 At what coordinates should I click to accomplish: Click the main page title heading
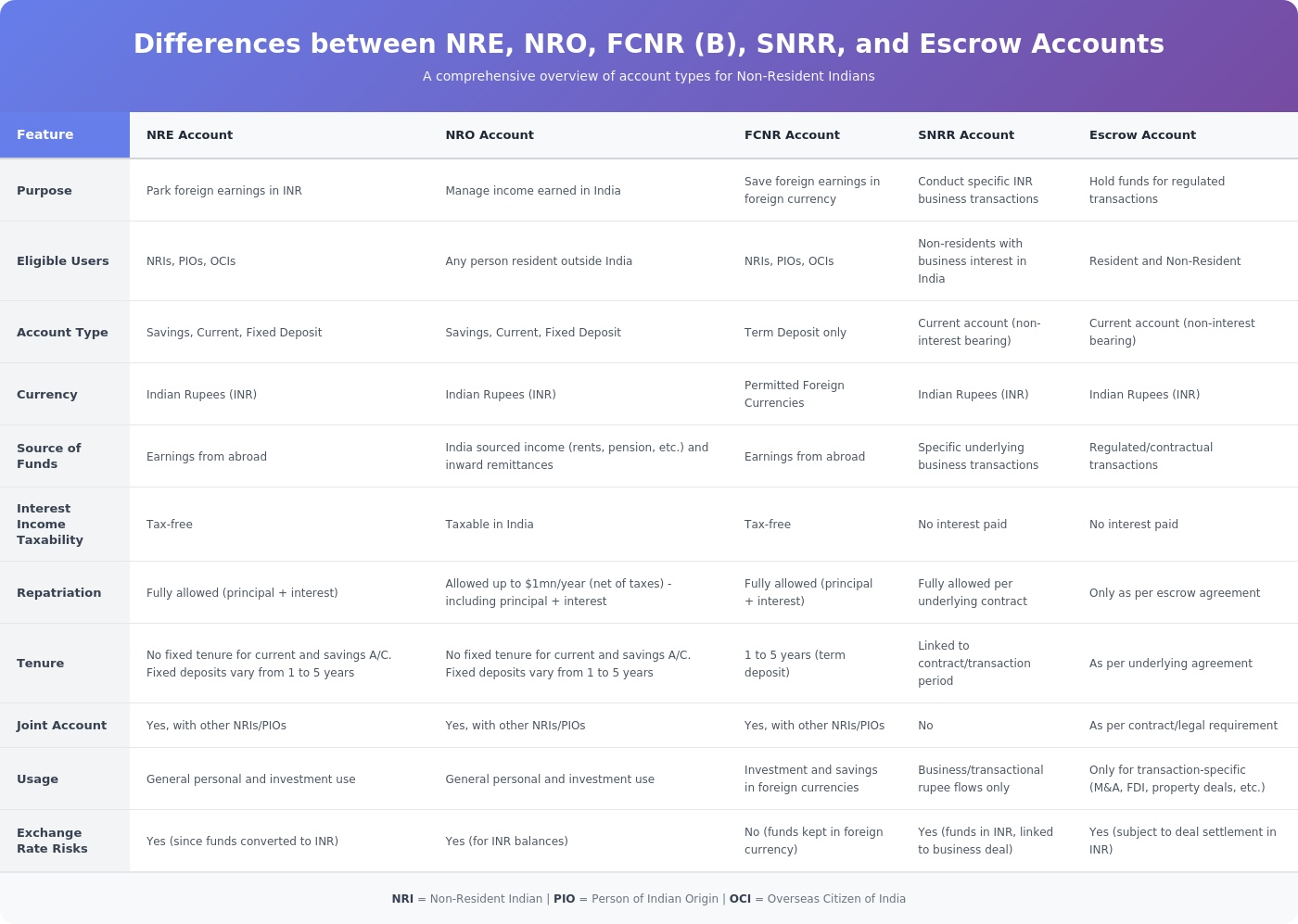649,44
